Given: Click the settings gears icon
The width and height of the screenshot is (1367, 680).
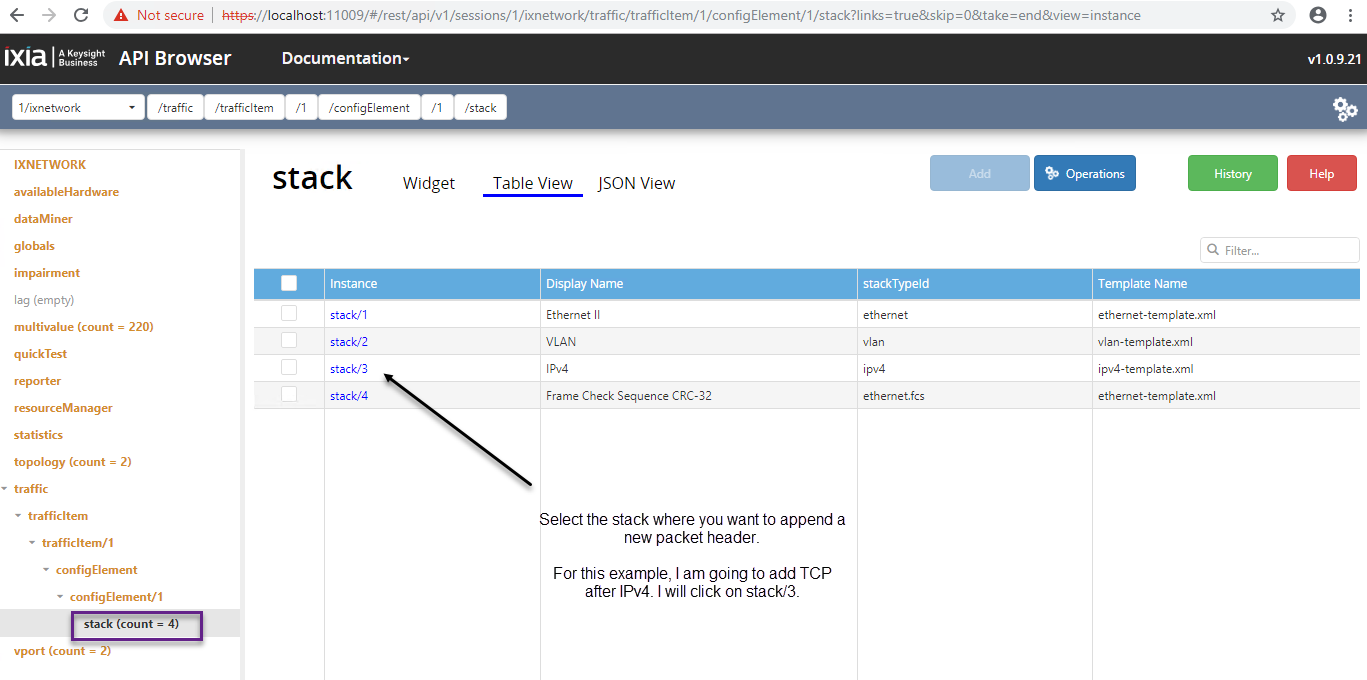Looking at the screenshot, I should 1345,109.
